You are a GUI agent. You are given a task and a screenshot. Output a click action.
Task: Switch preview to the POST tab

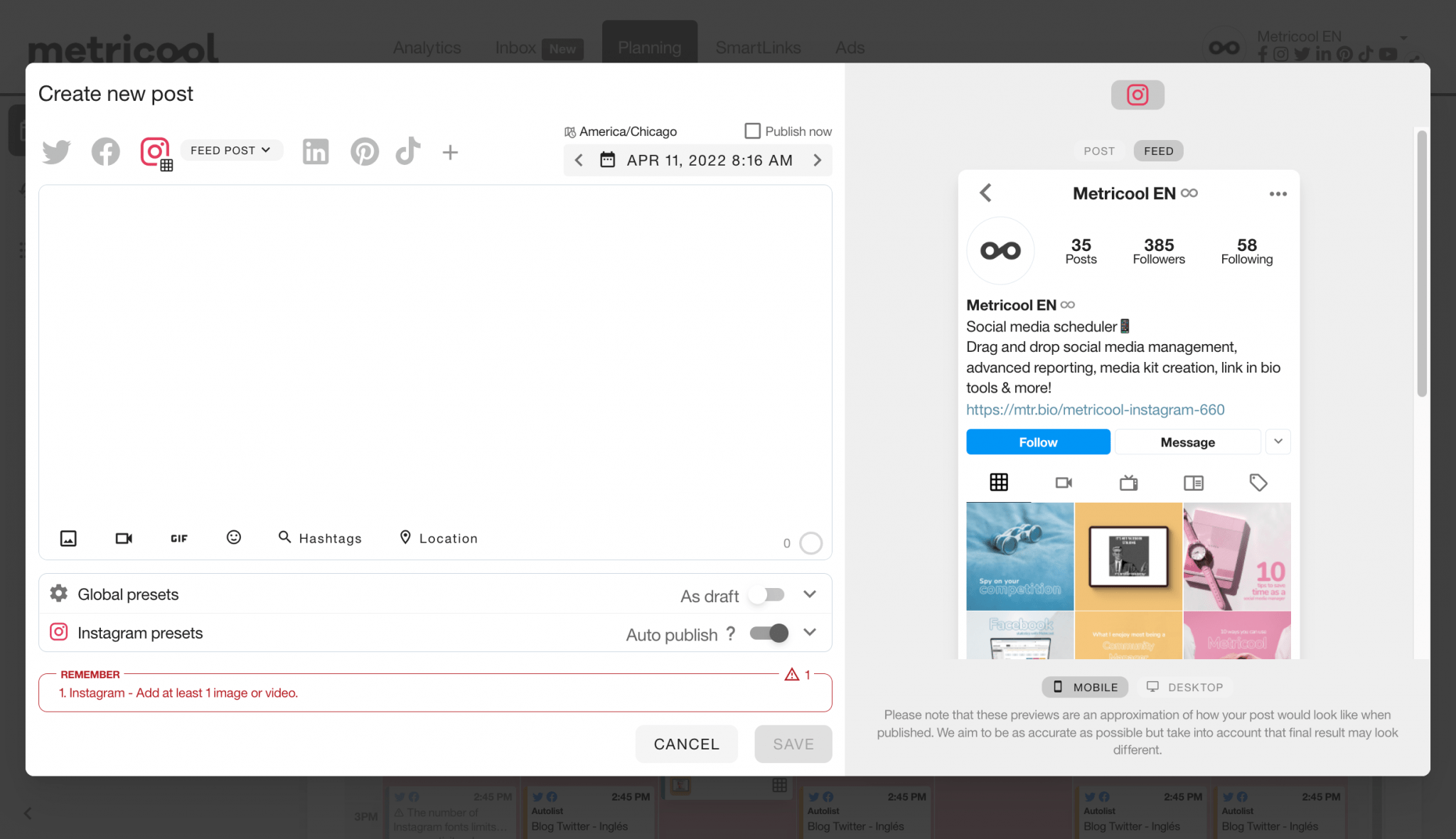1099,151
